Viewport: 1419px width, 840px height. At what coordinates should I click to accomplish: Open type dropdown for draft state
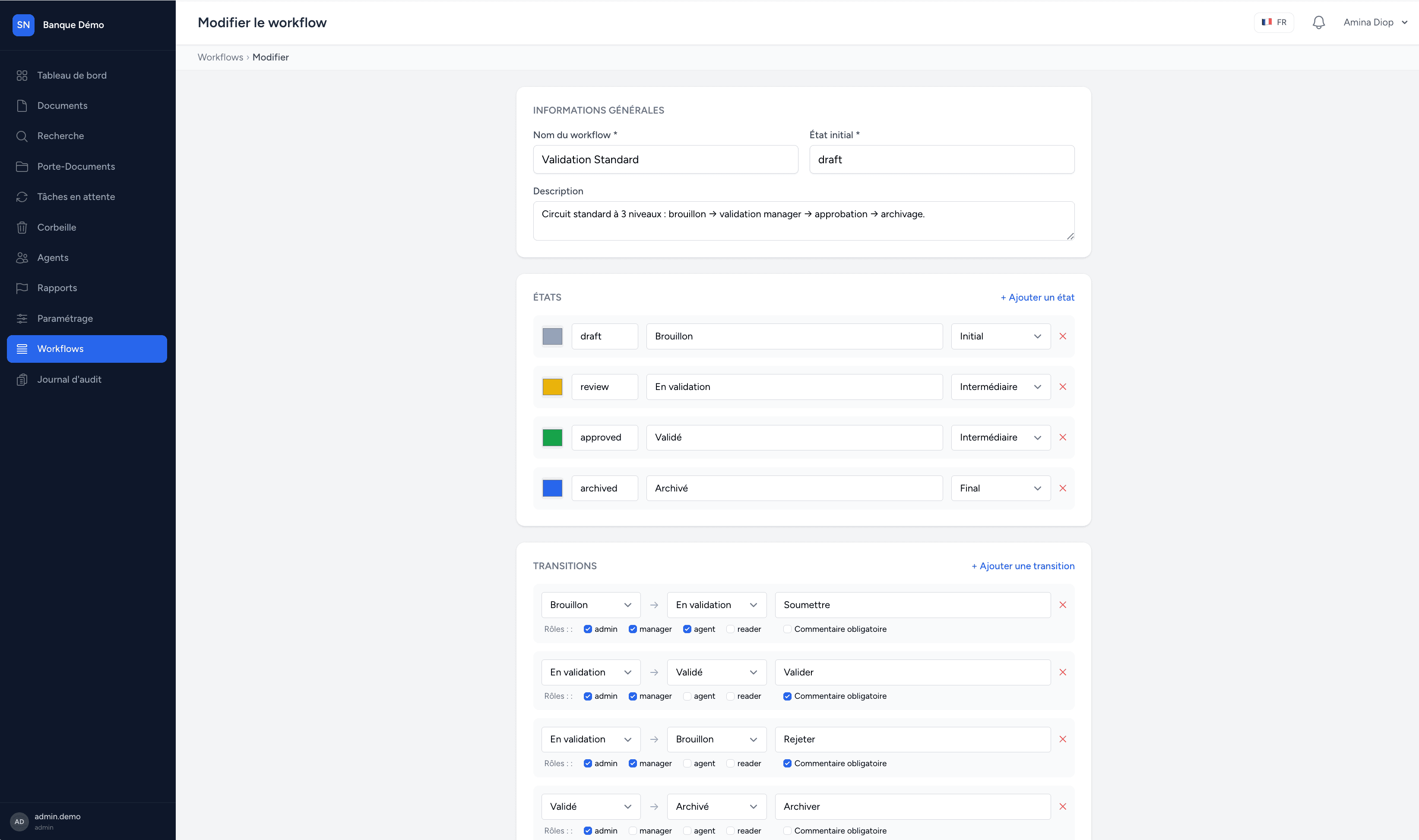(x=1000, y=336)
